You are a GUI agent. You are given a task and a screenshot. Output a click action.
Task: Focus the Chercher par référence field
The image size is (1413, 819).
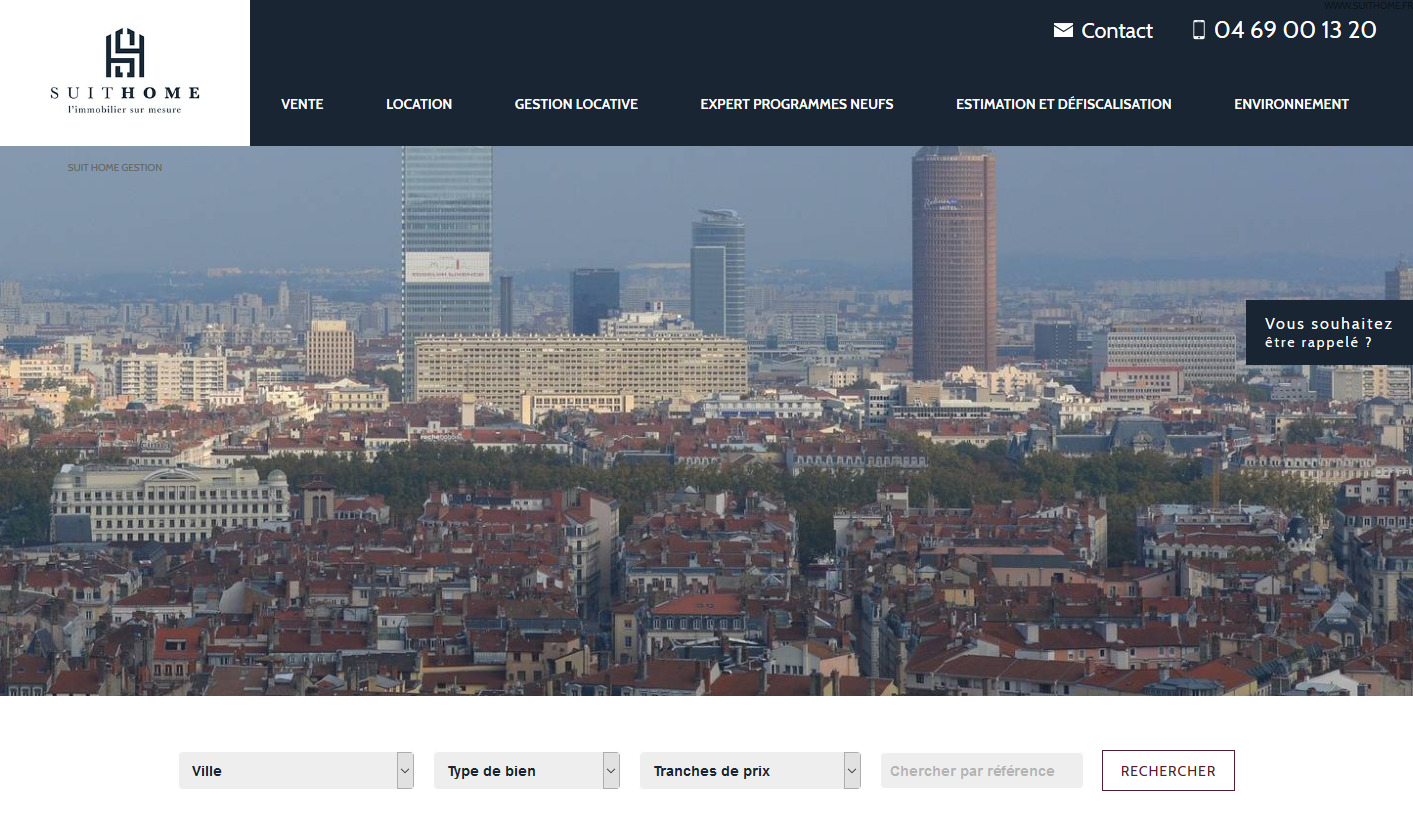coord(982,771)
